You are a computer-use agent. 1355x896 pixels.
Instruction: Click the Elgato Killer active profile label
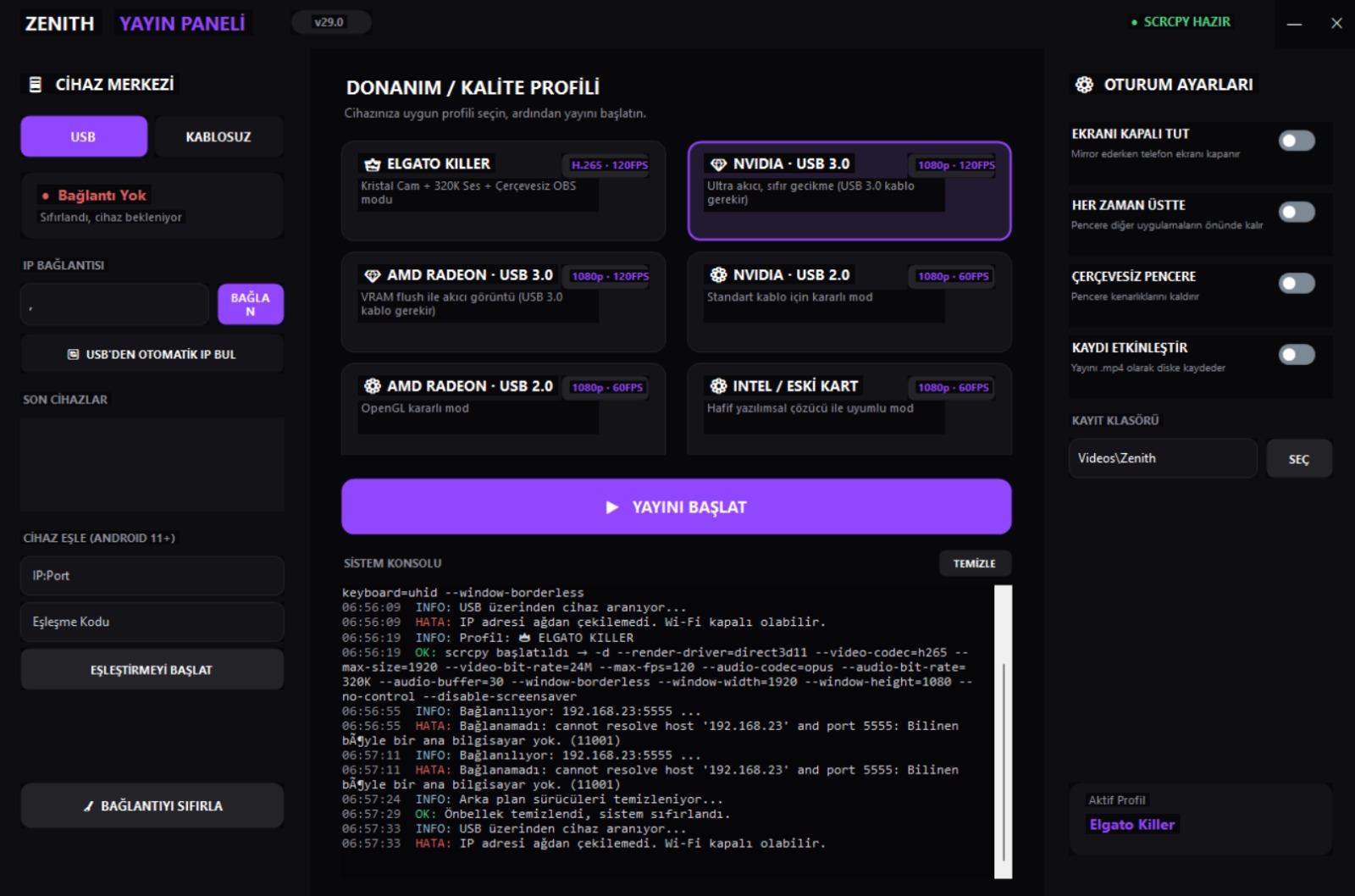[x=1131, y=825]
